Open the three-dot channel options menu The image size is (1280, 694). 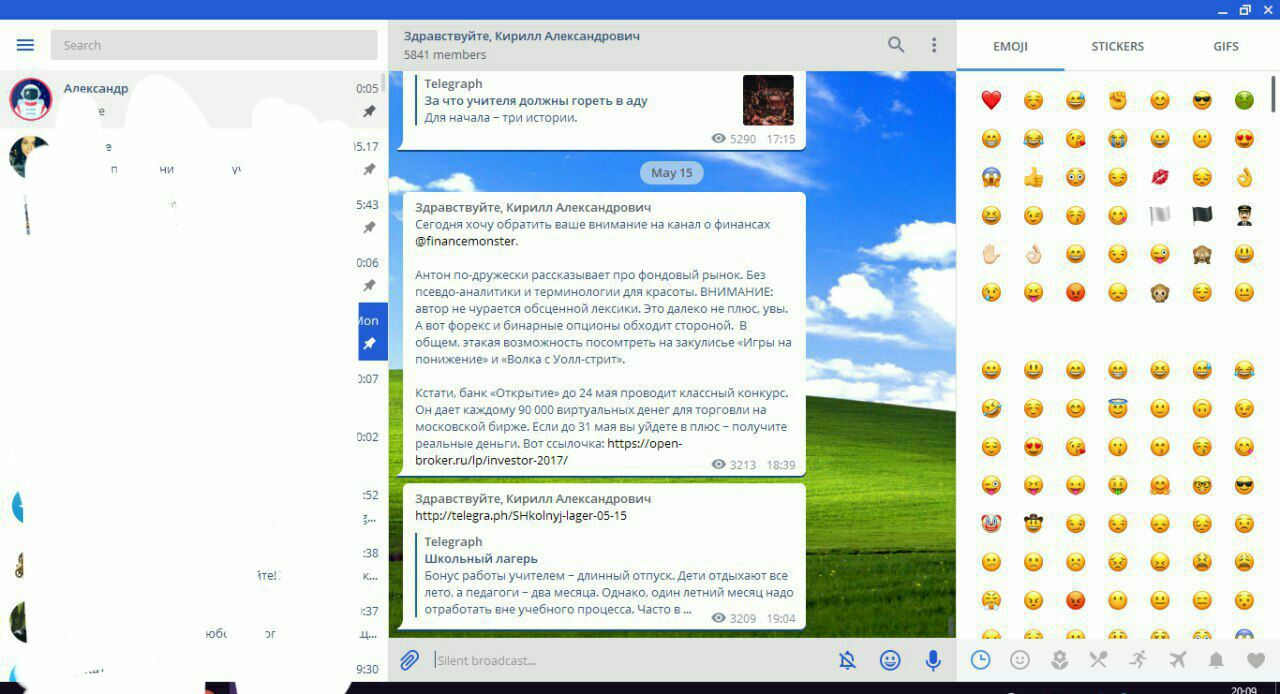click(934, 45)
